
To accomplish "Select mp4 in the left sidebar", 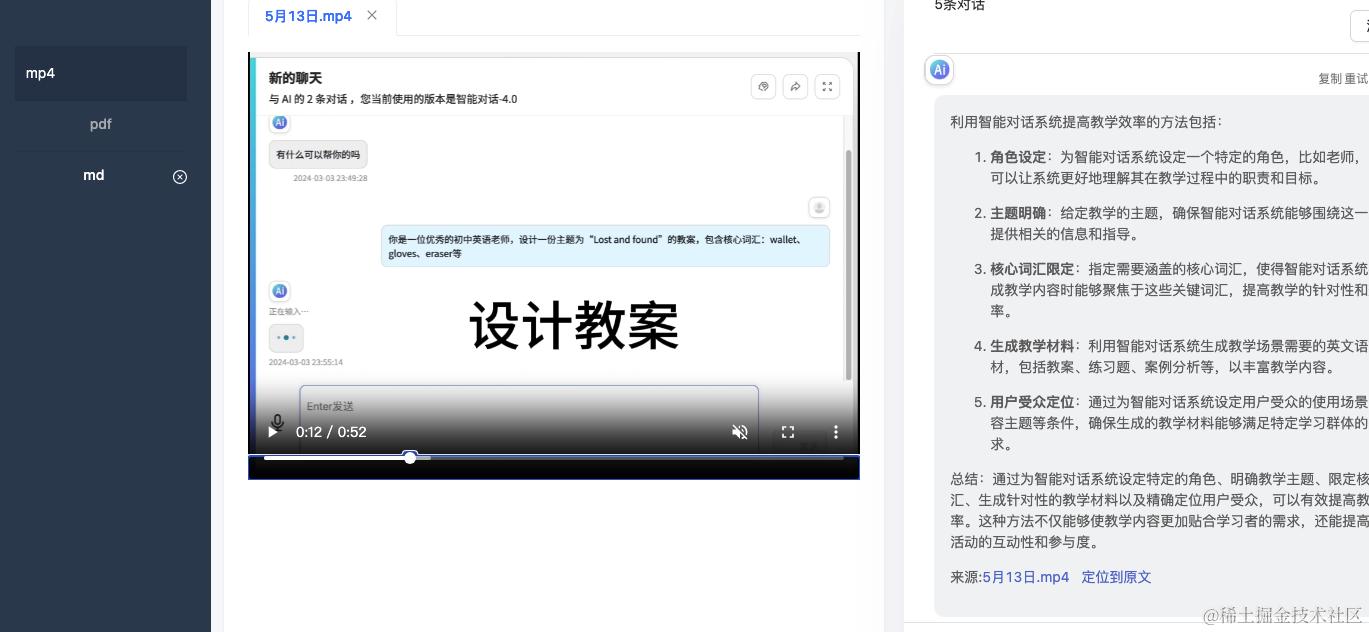I will coord(40,73).
